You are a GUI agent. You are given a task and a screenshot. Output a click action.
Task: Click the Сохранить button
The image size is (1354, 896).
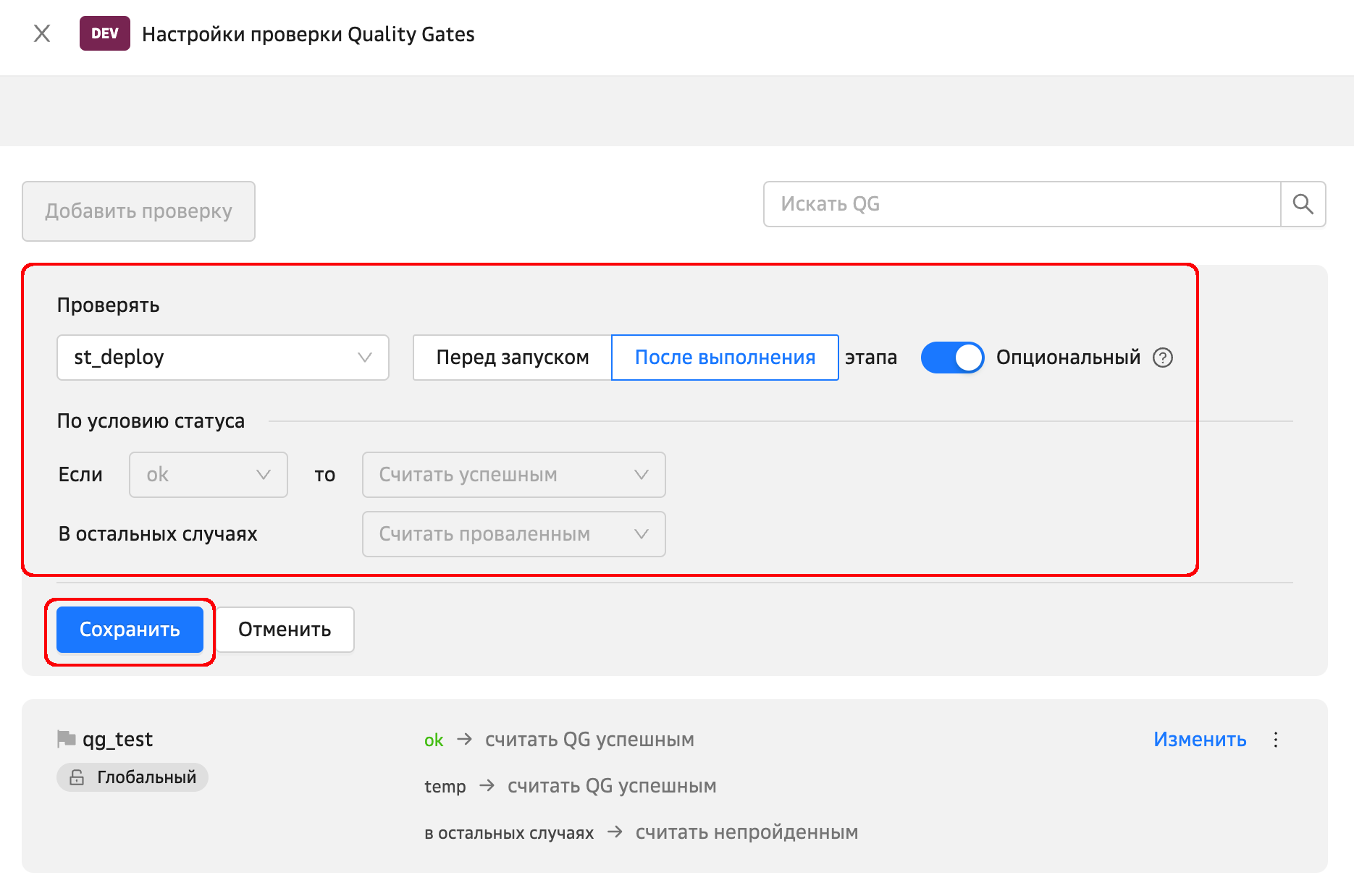tap(130, 630)
